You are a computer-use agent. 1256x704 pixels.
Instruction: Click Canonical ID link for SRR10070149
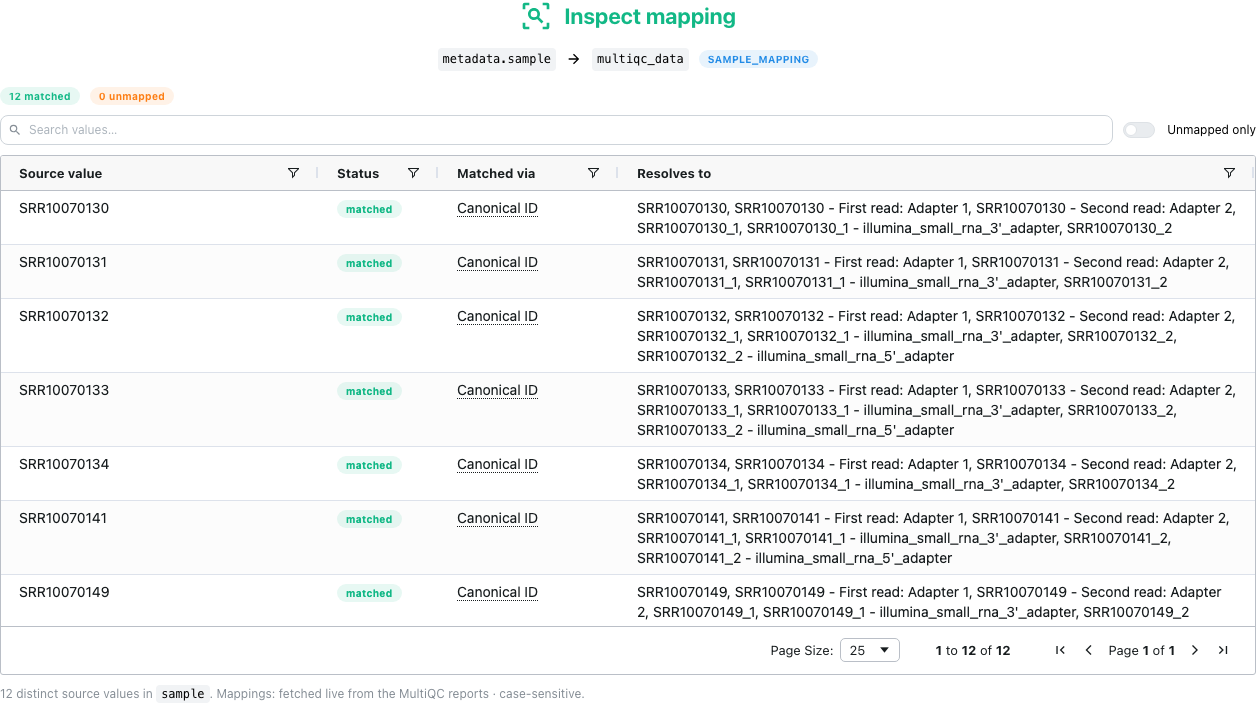[497, 593]
